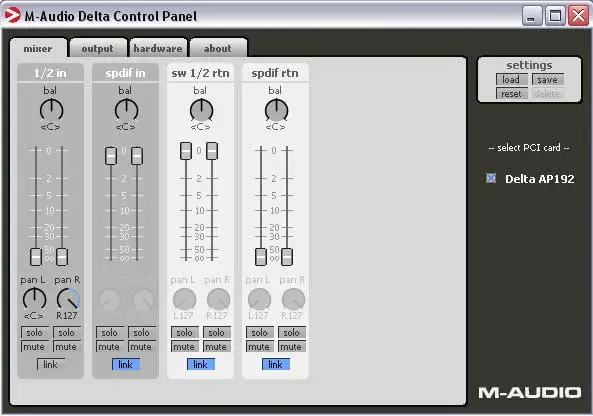Solo the right channel of spdif in
The image size is (593, 416).
141,332
